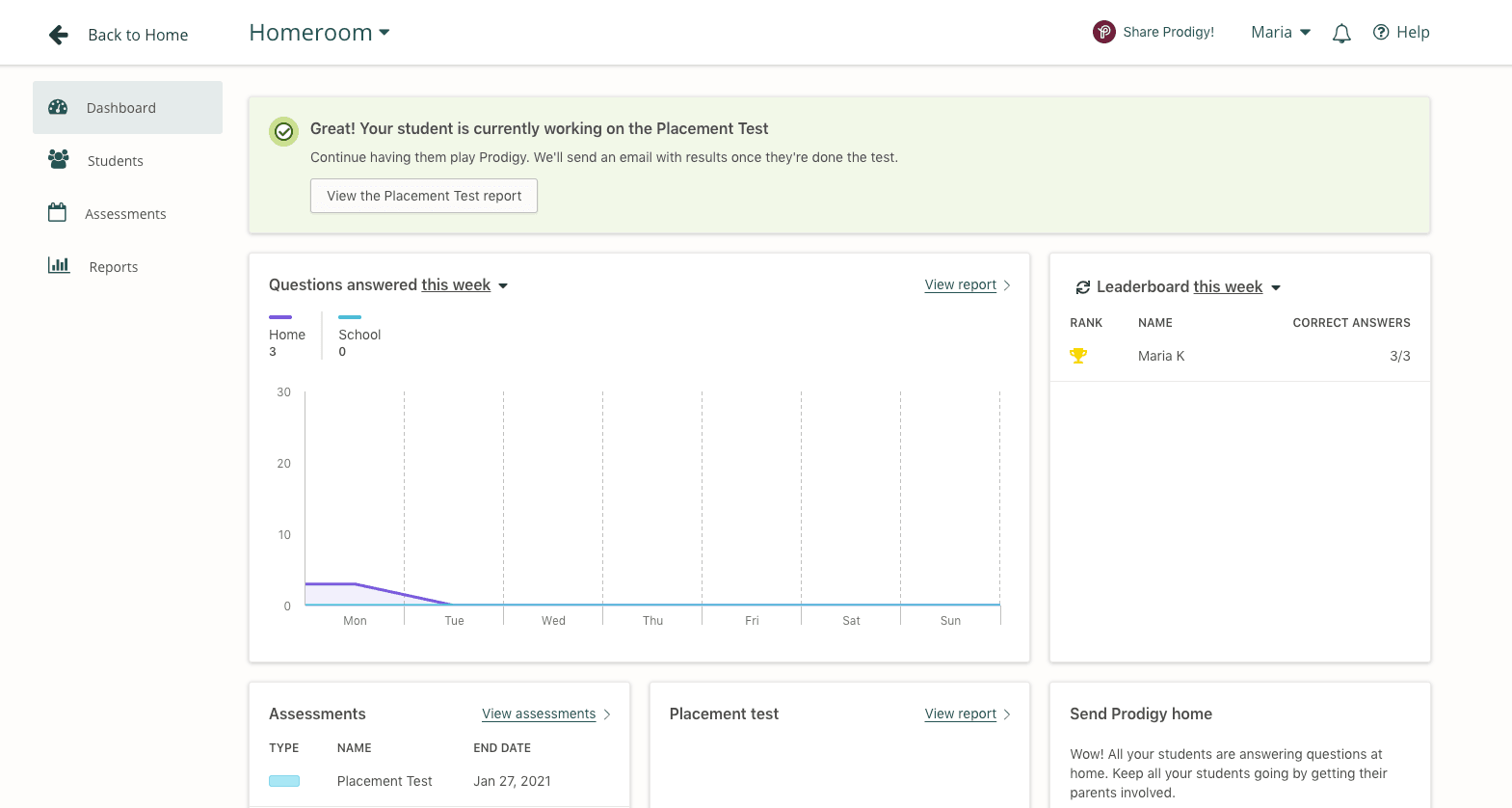Viewport: 1512px width, 808px height.
Task: Go to Dashboard in sidebar
Action: (127, 107)
